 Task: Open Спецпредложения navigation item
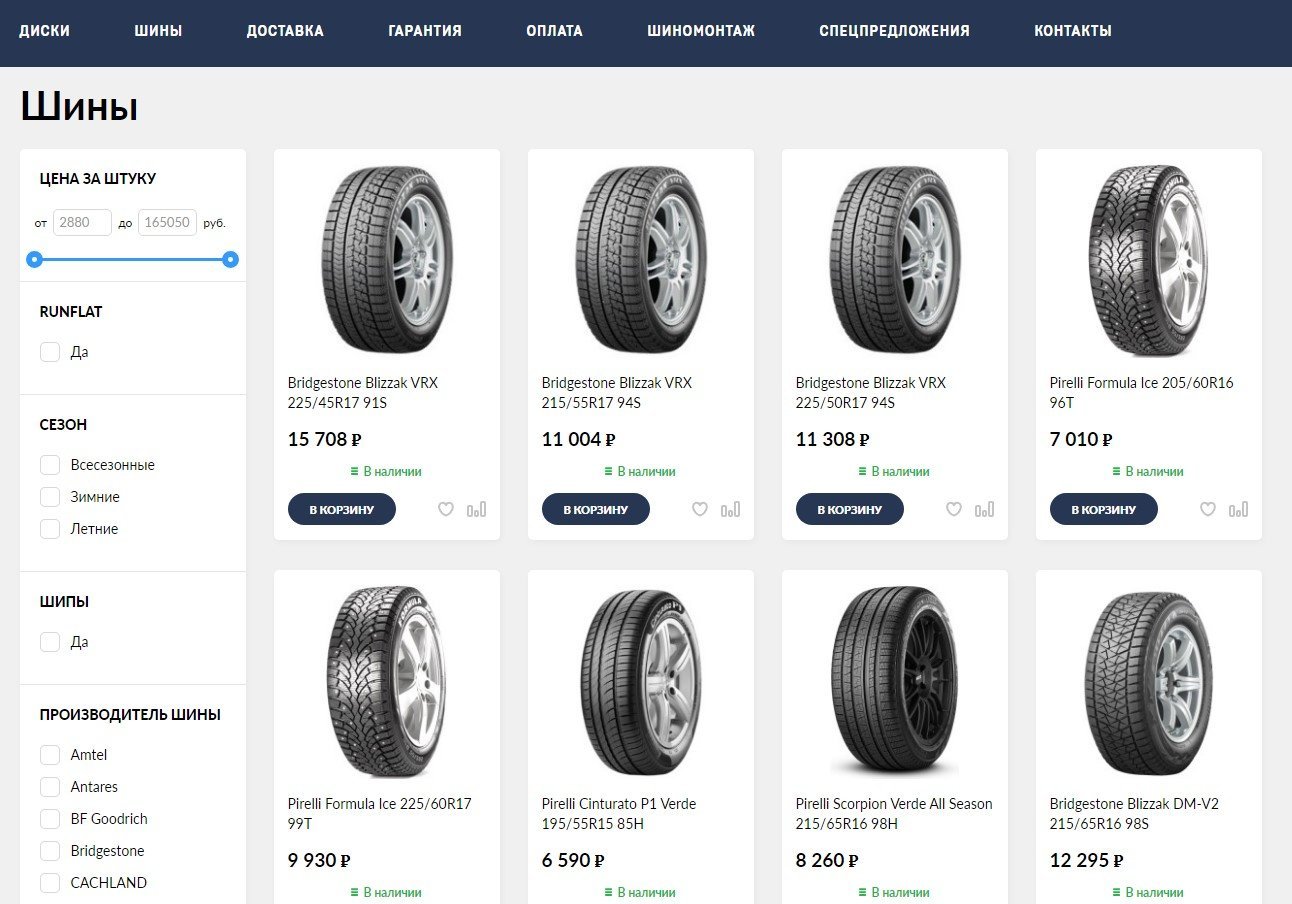[x=894, y=31]
